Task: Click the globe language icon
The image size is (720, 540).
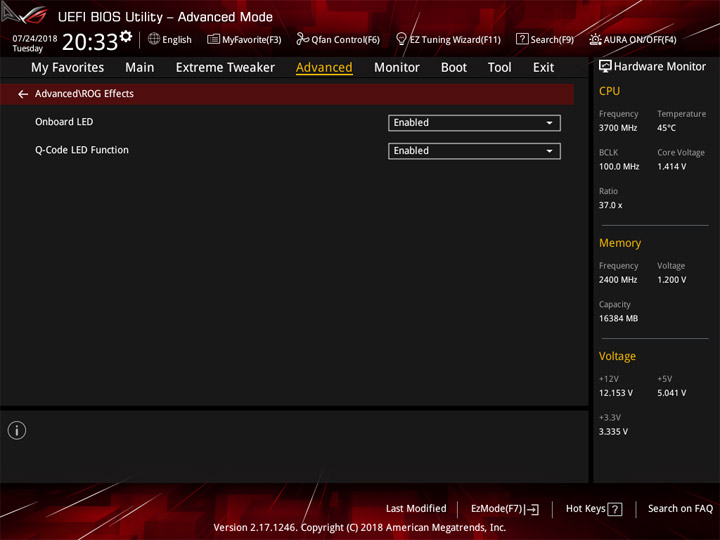Action: point(154,39)
